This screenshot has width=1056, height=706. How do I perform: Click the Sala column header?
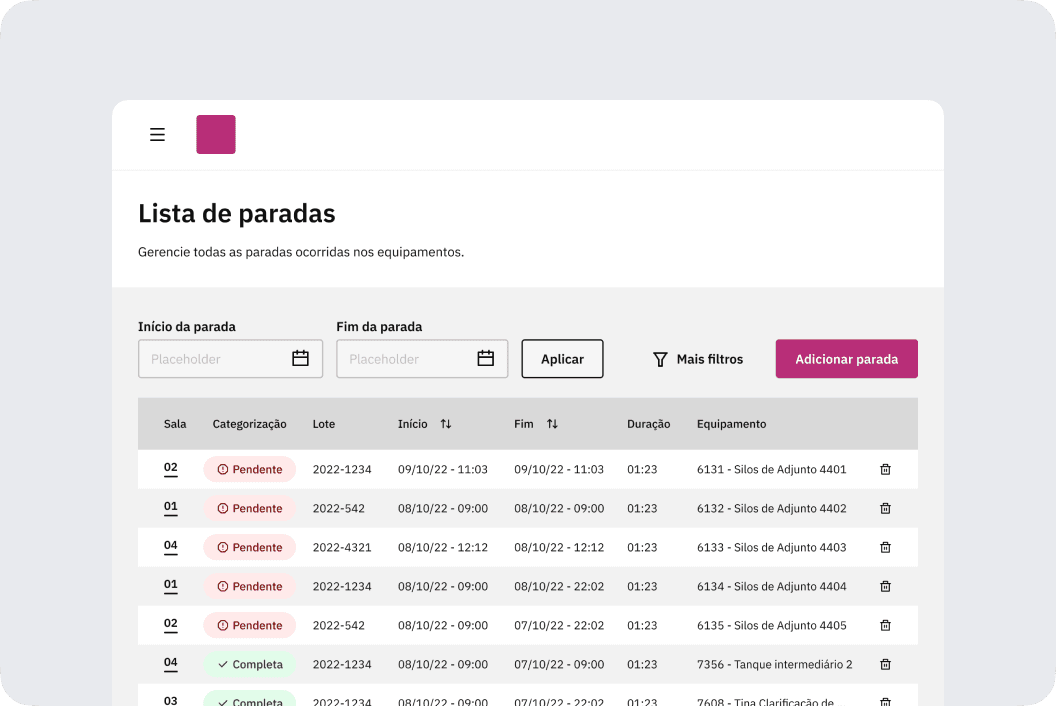click(175, 424)
